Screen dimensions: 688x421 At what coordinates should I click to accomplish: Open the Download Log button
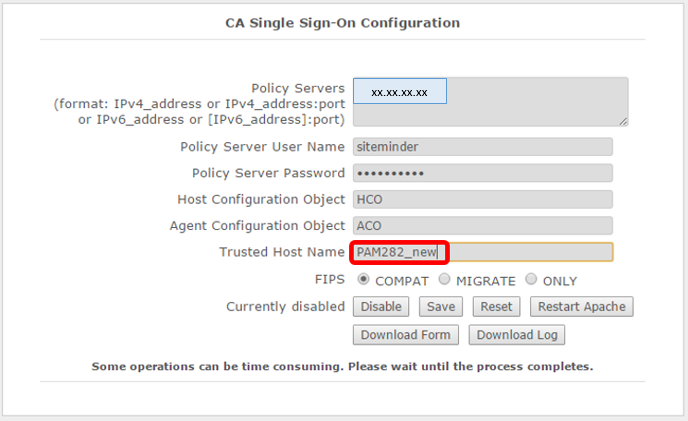point(517,335)
